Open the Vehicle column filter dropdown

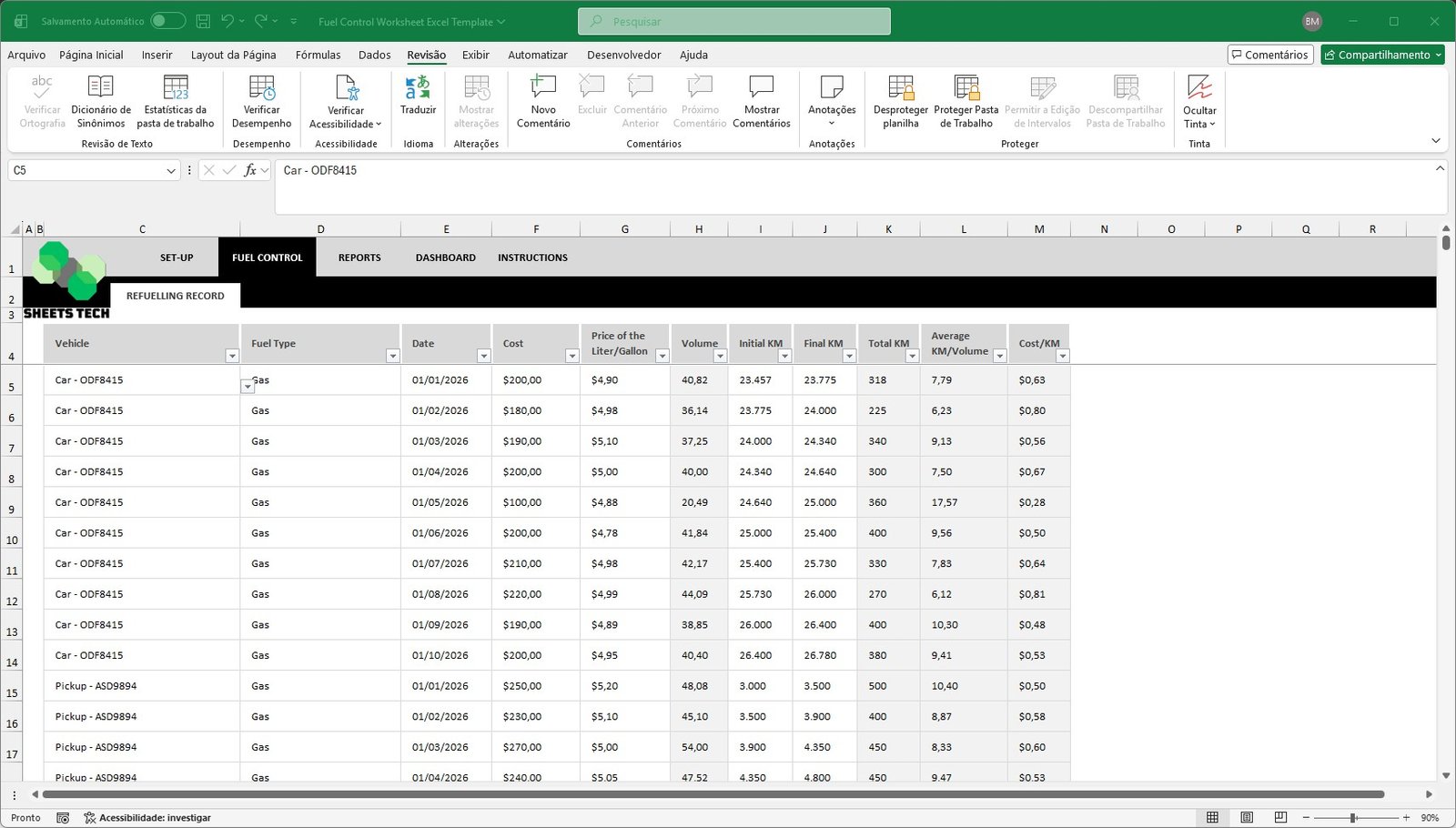pyautogui.click(x=232, y=356)
